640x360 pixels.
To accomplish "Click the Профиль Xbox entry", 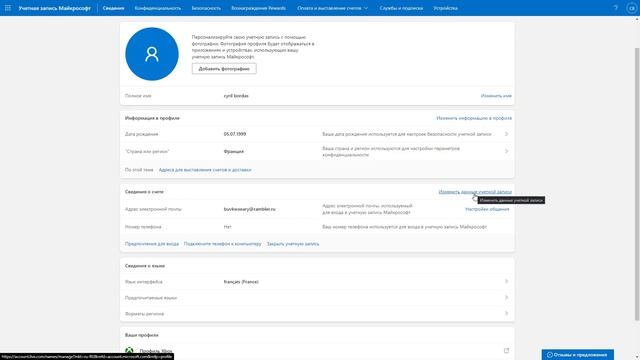I will tap(156, 351).
